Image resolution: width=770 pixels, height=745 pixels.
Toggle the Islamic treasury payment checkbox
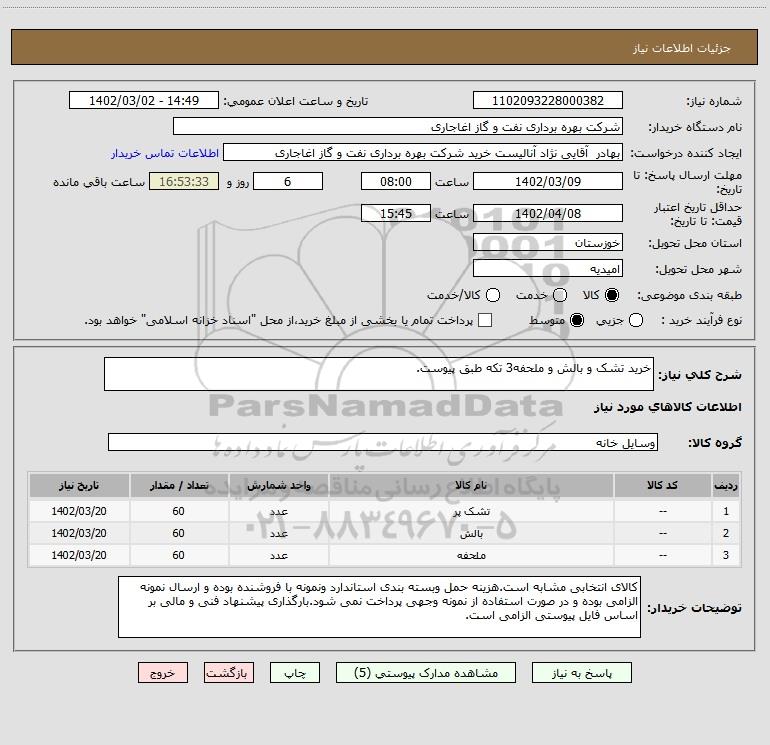point(485,320)
